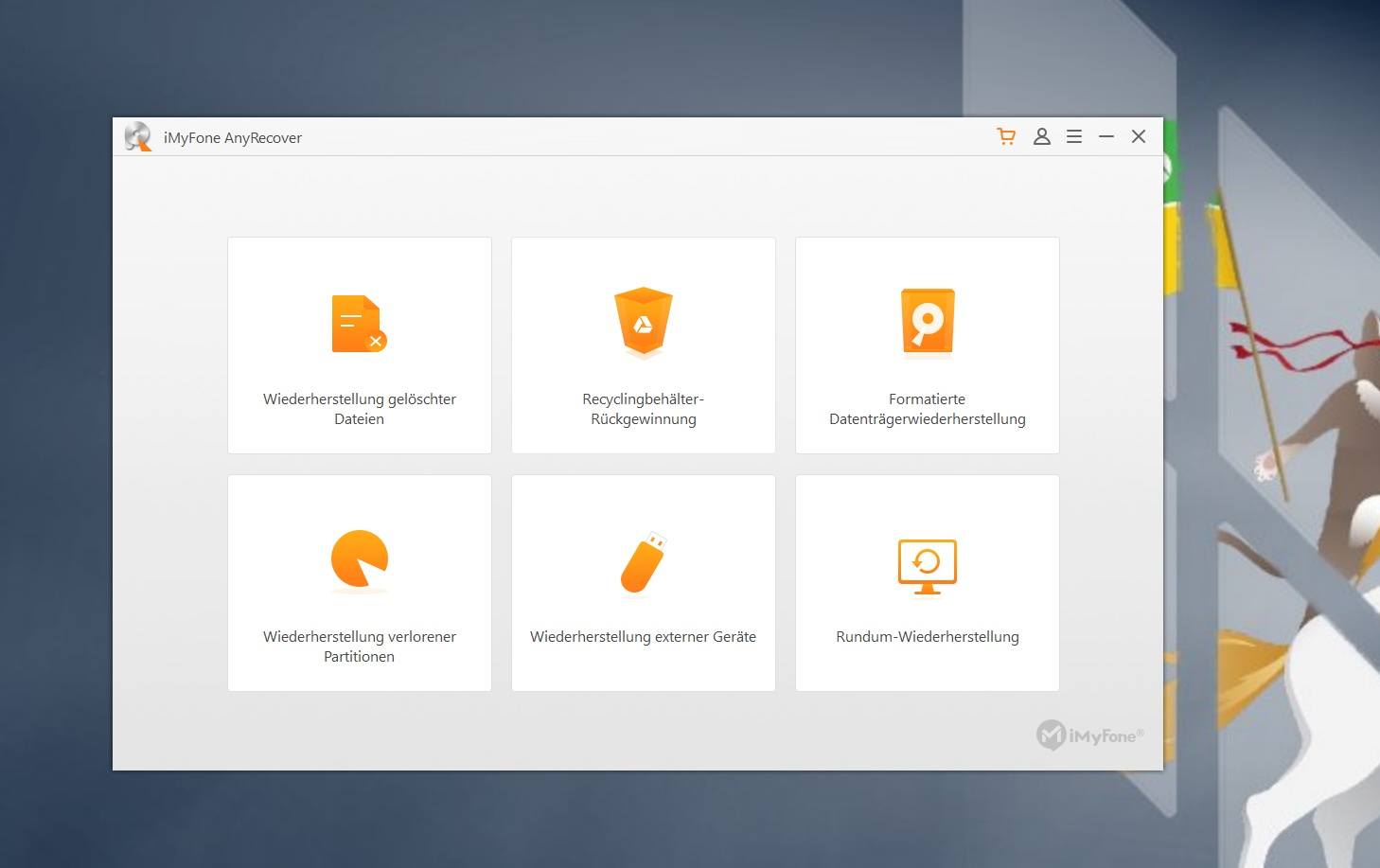Select 'Wiederherstellung gelöschter Dateien' label
This screenshot has height=868, width=1380.
click(360, 409)
